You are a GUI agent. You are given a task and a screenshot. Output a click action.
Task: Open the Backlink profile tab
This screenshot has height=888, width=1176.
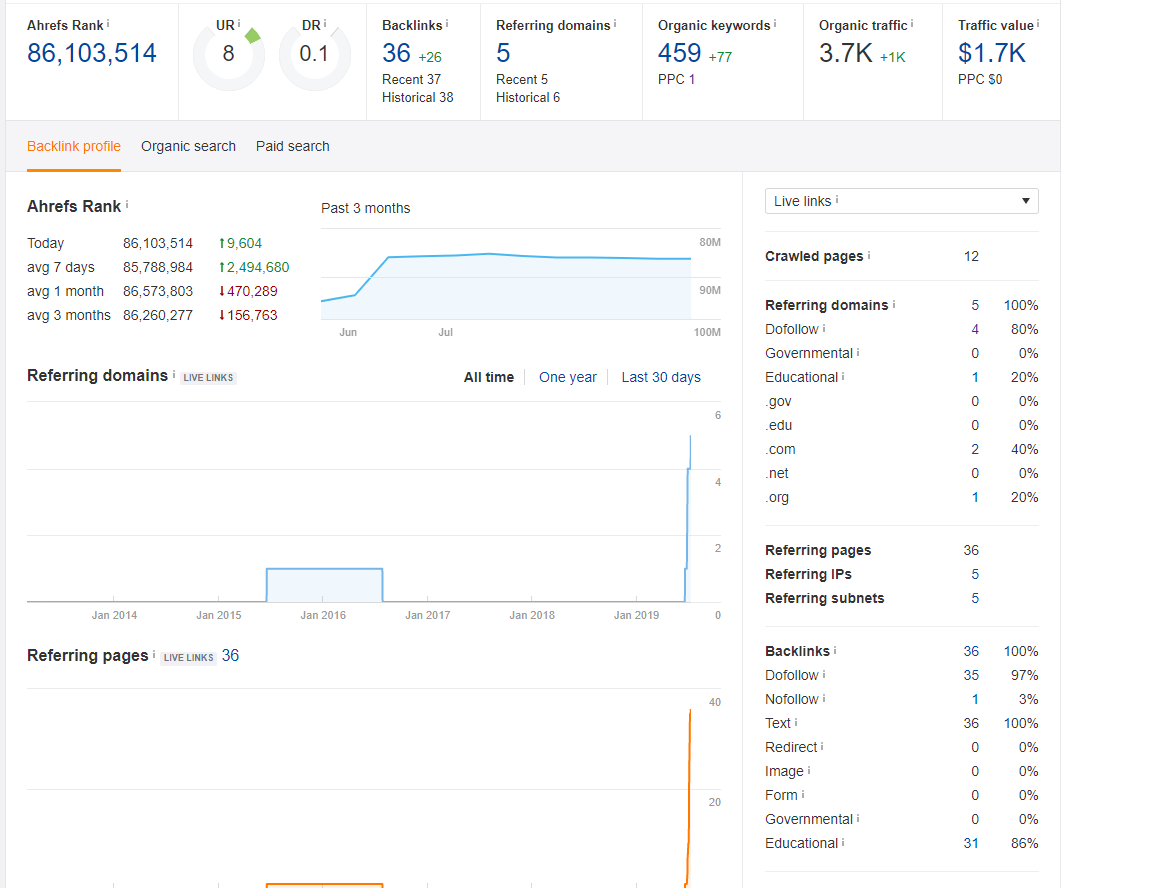point(74,146)
